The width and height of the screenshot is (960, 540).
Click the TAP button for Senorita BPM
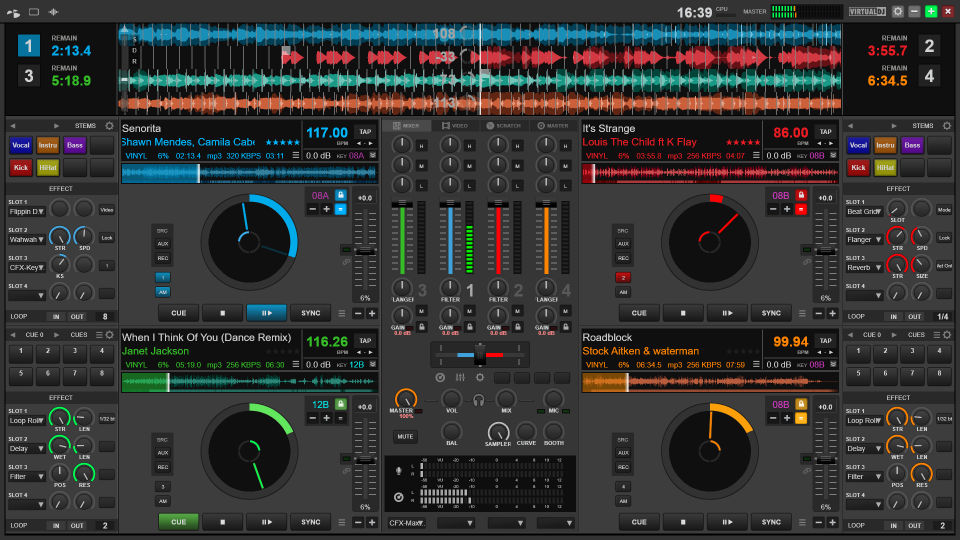coord(366,132)
